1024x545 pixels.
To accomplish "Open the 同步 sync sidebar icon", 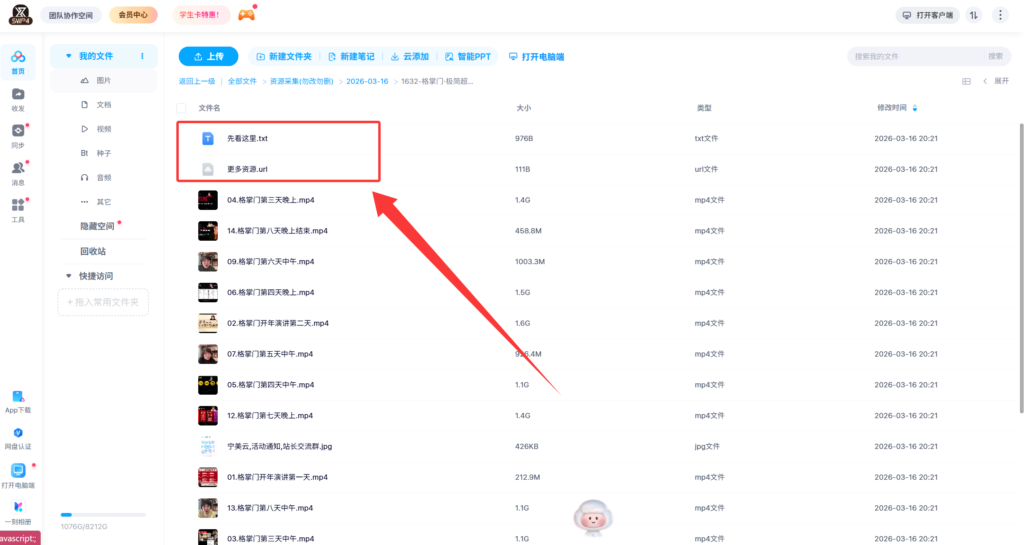I will click(x=18, y=131).
